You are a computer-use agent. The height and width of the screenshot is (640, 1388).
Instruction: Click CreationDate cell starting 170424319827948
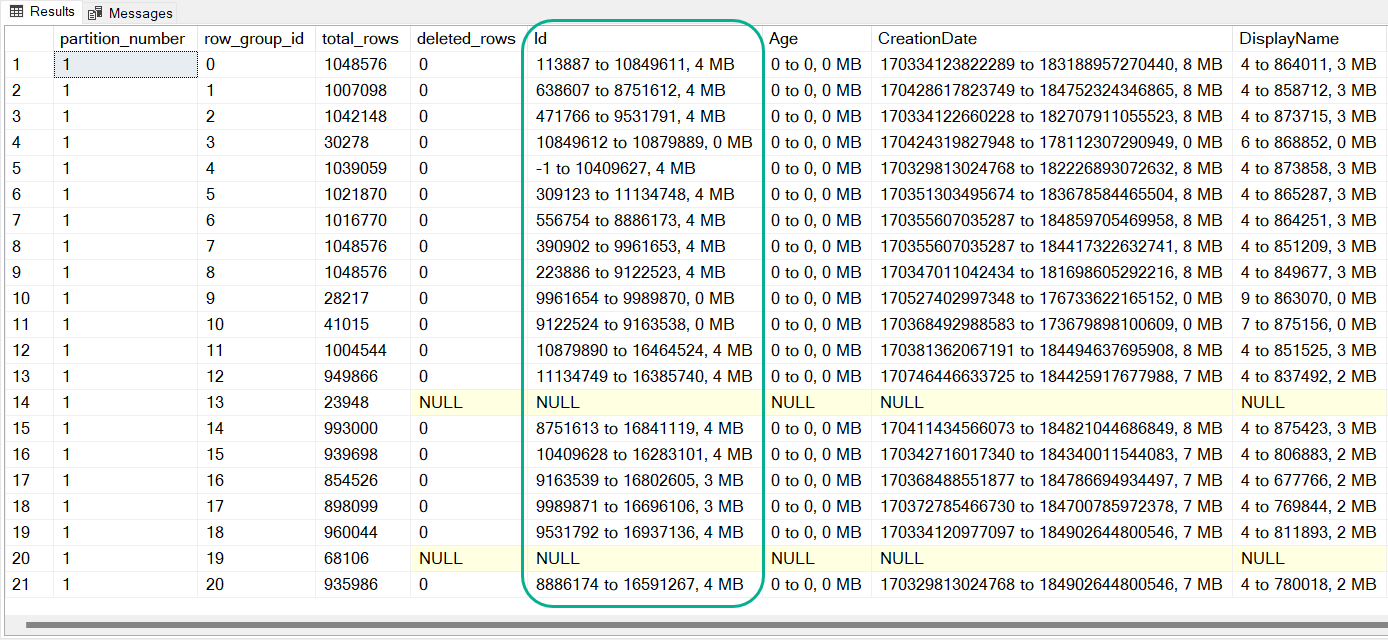pos(1052,143)
